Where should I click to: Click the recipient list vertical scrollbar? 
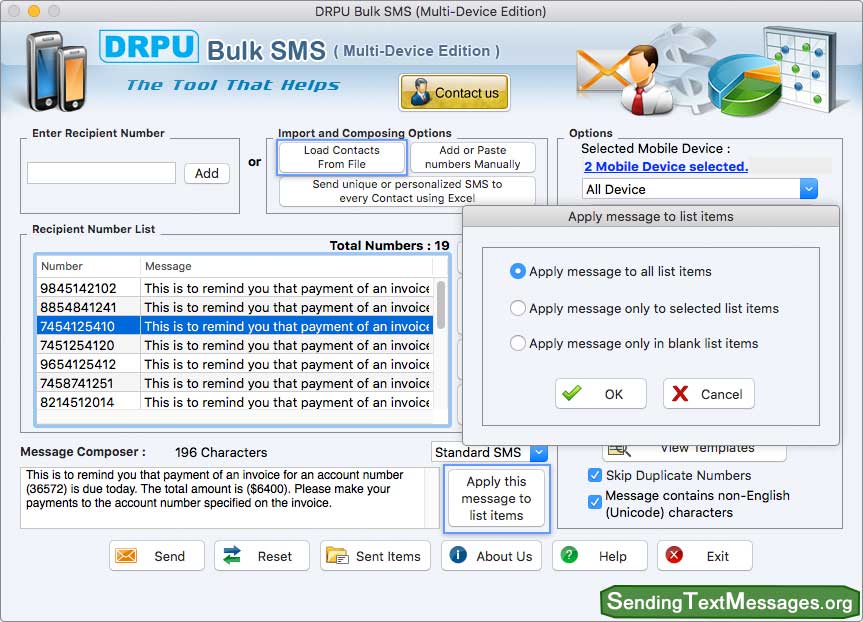pos(440,305)
